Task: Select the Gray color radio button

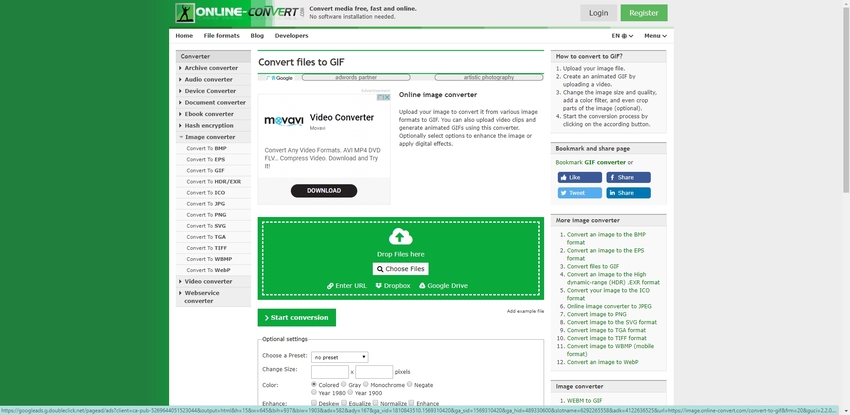Action: (343, 383)
